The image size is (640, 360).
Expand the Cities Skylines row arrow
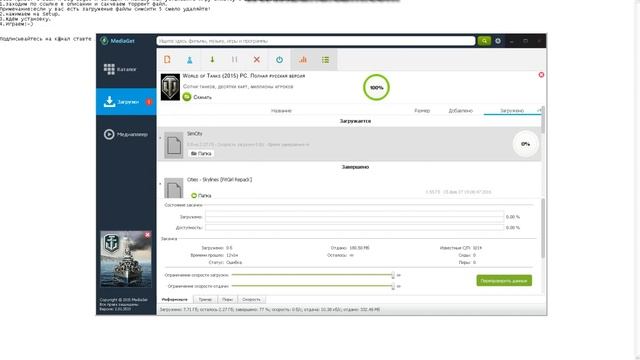point(160,184)
